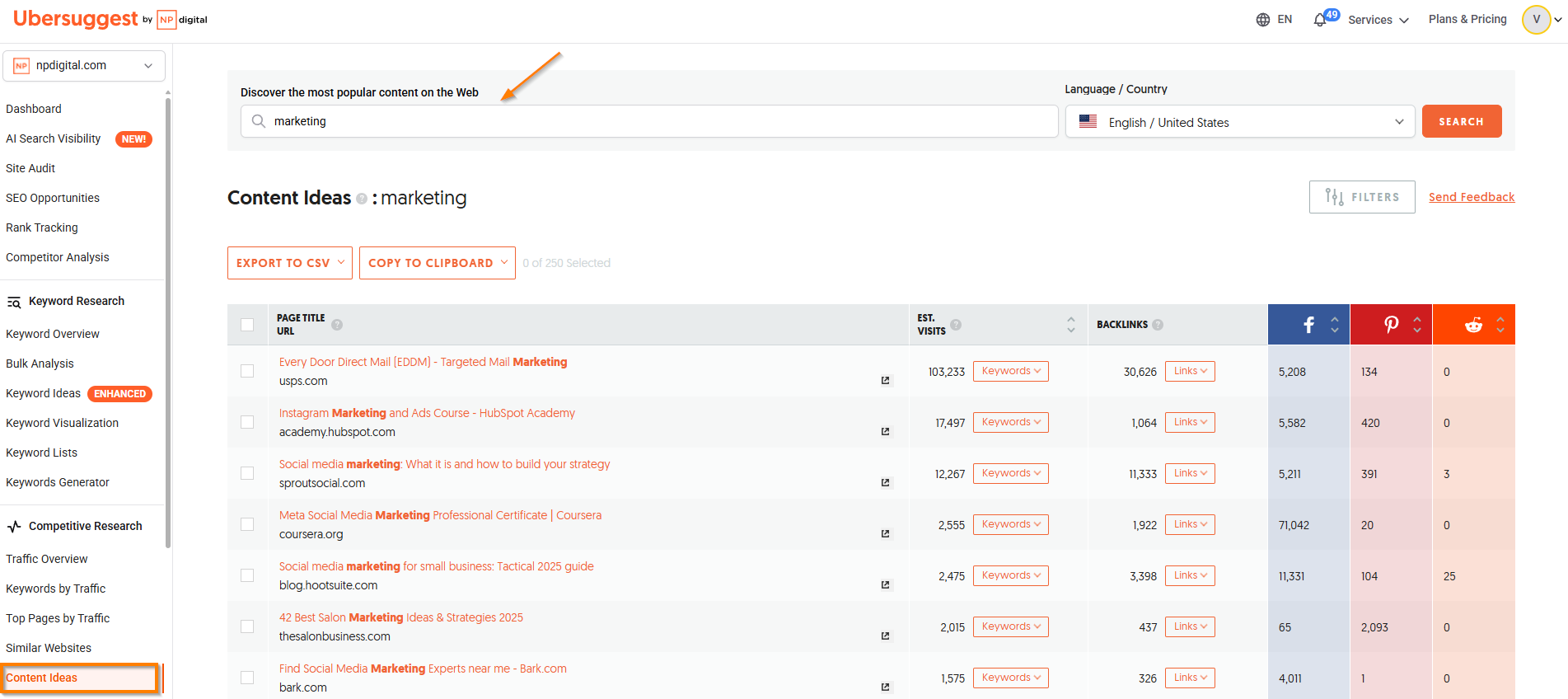1568x699 pixels.
Task: Click the Page Title URL help icon
Action: coord(337,325)
